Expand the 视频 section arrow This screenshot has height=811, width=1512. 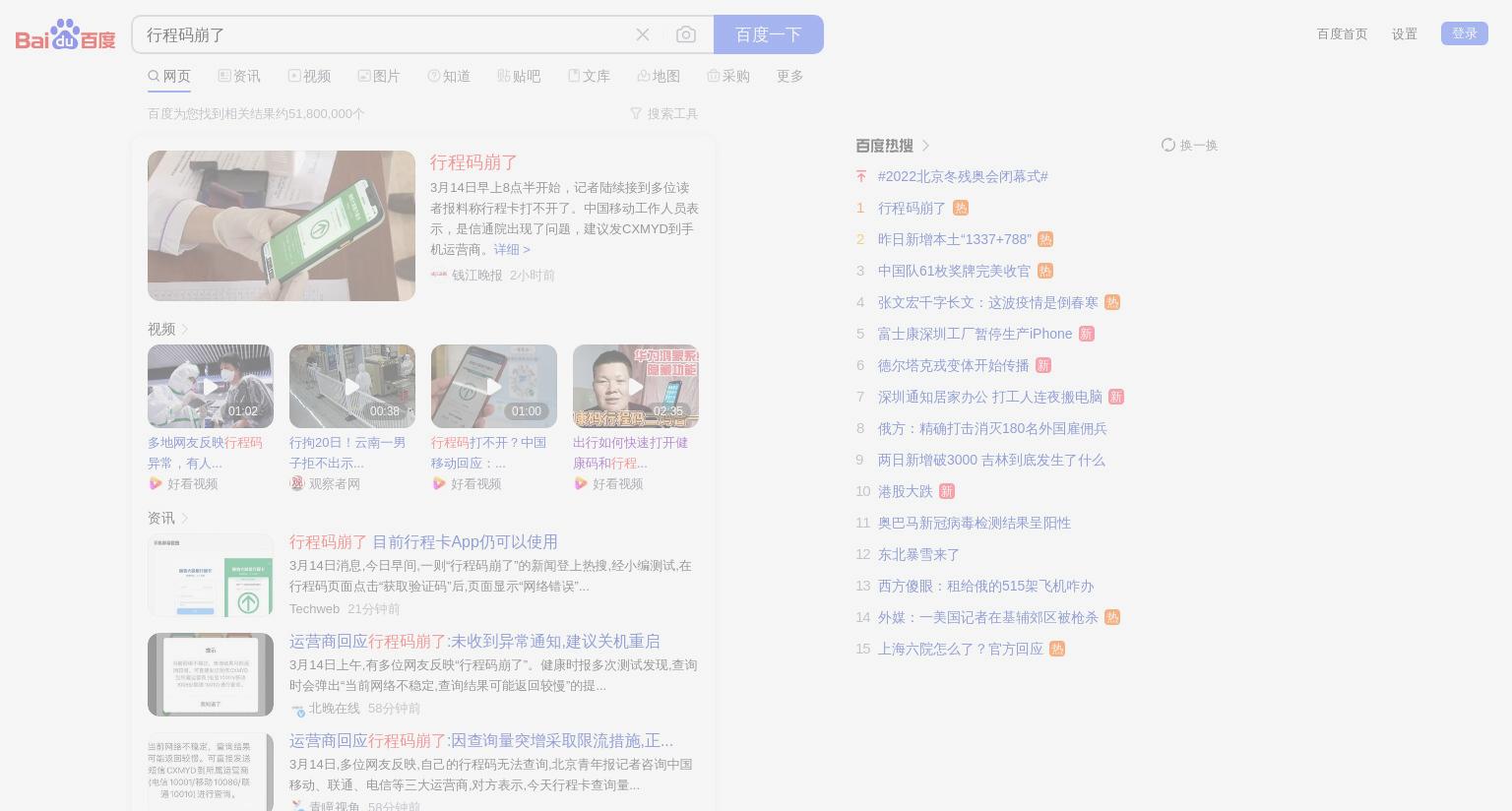185,329
